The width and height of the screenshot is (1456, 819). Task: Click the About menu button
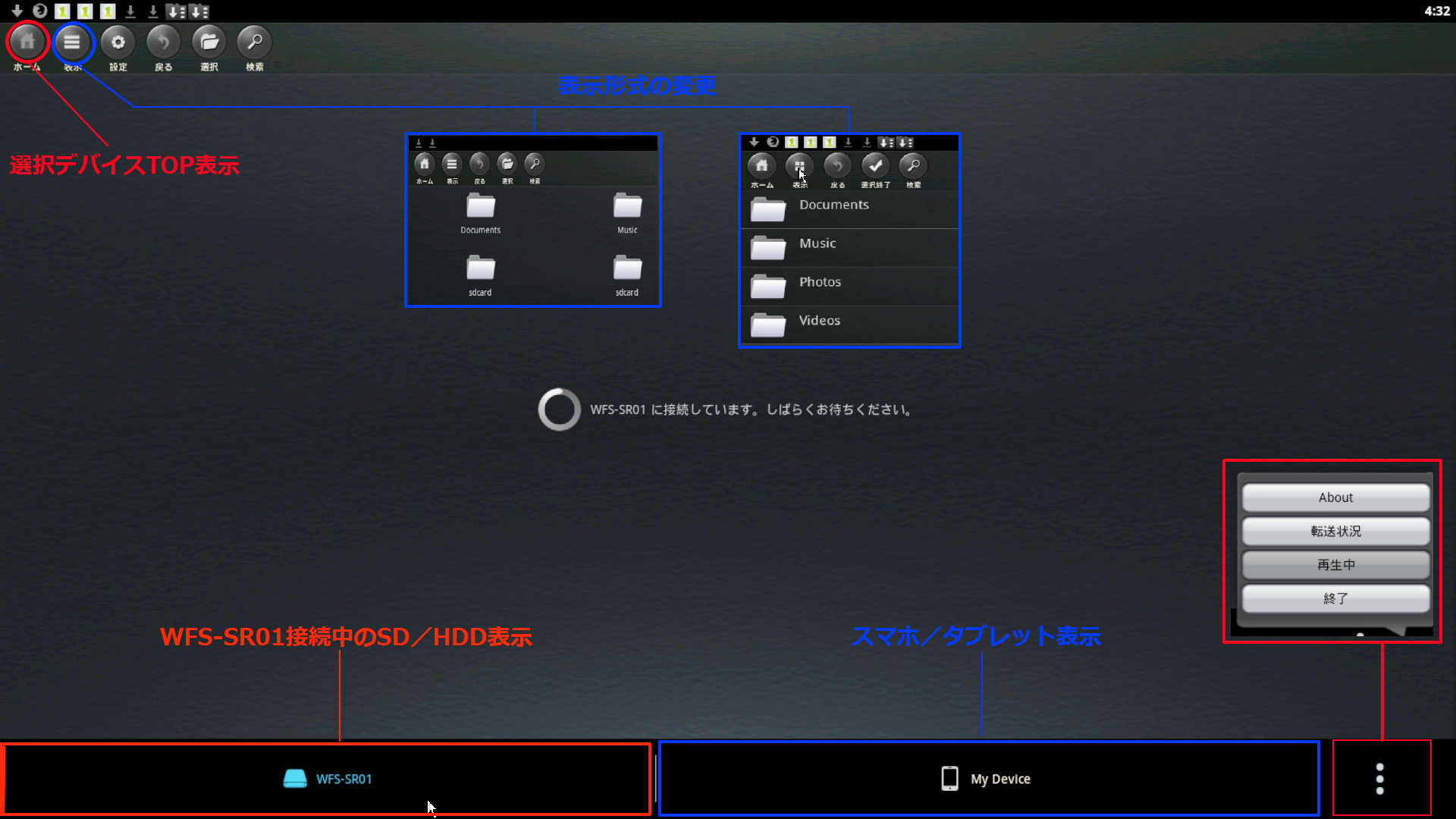tap(1335, 497)
